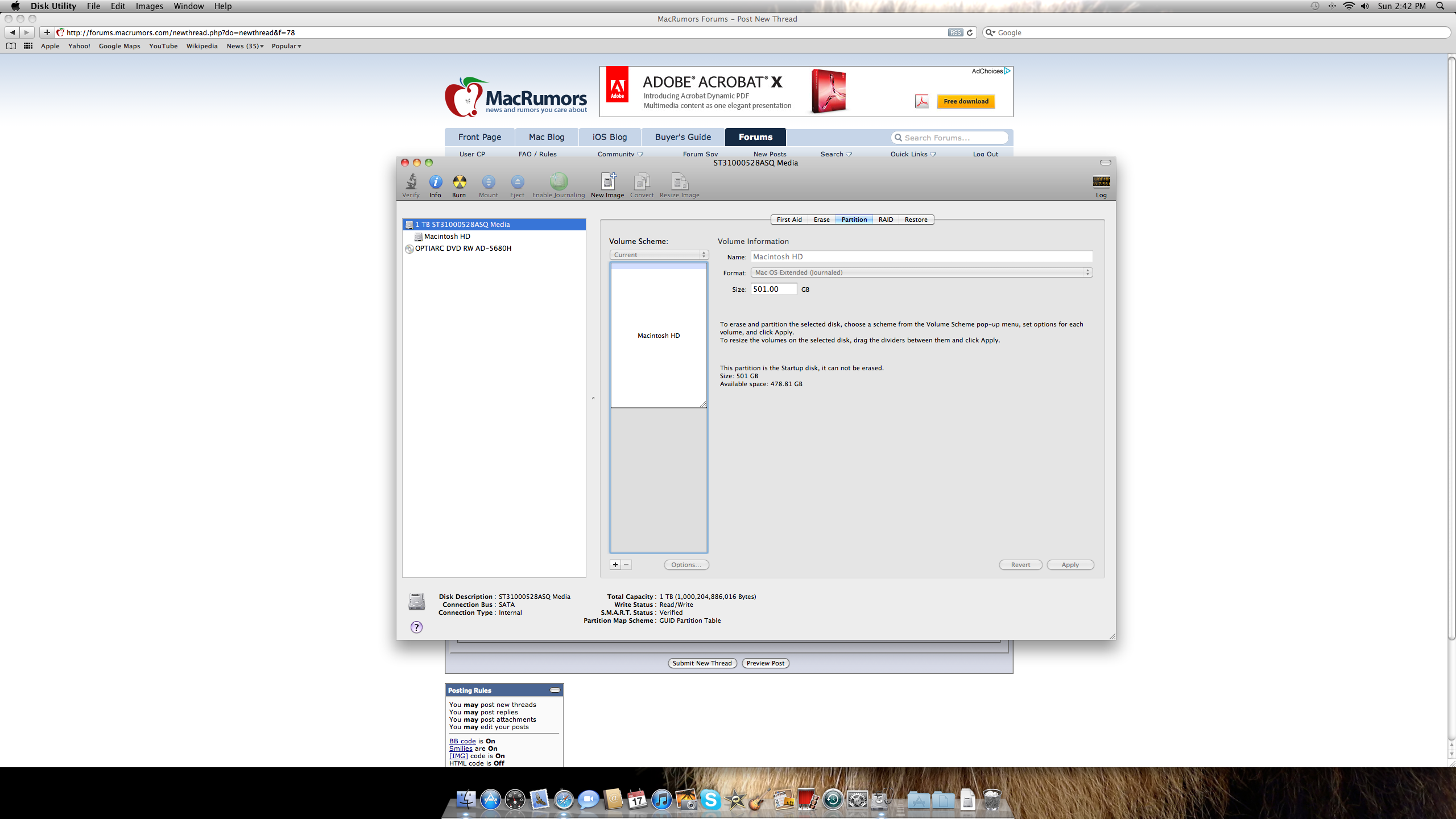
Task: Click Free download in Adobe ad
Action: pos(966,101)
